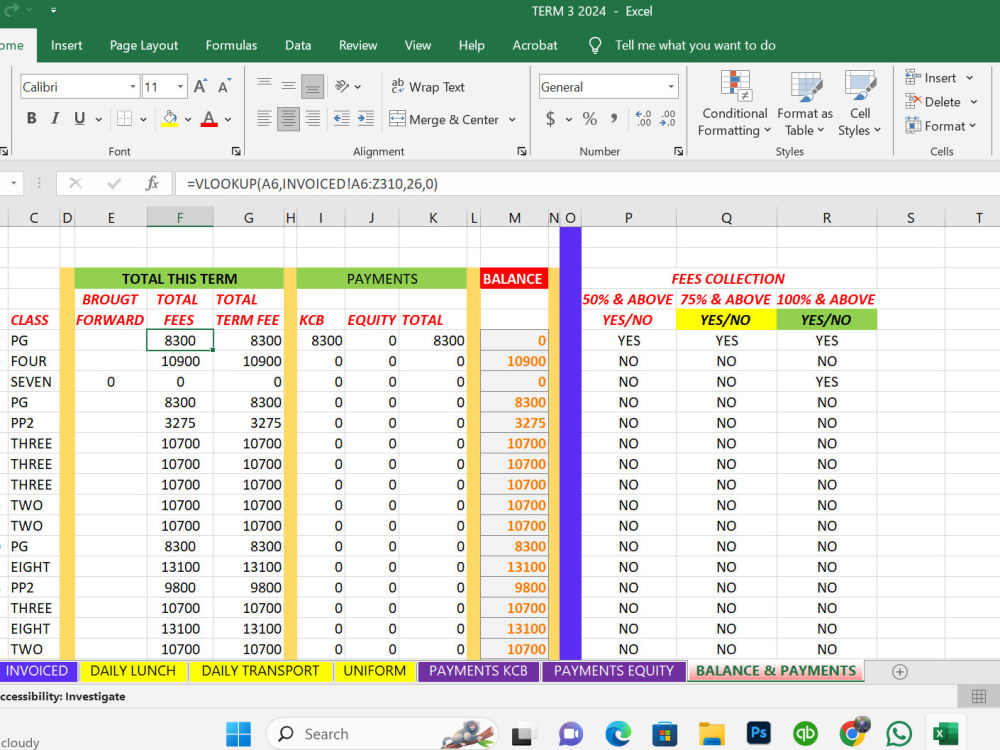Image resolution: width=1000 pixels, height=750 pixels.
Task: Click Merge & Center button
Action: [445, 119]
